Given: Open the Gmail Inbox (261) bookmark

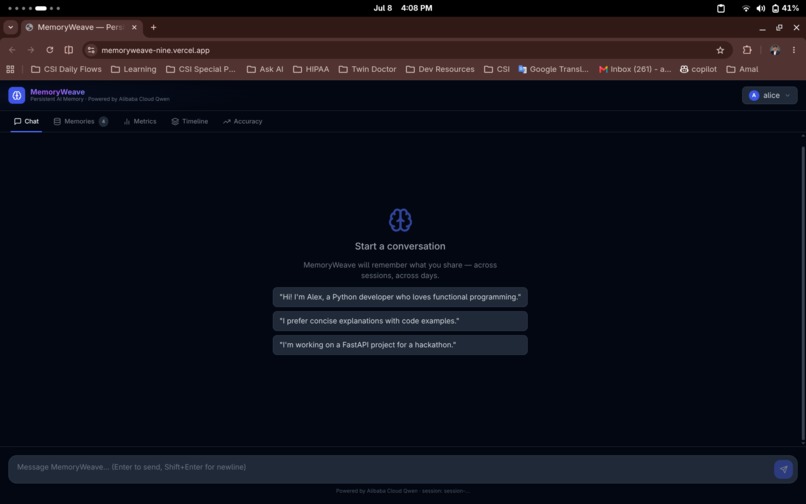Looking at the screenshot, I should tap(635, 69).
